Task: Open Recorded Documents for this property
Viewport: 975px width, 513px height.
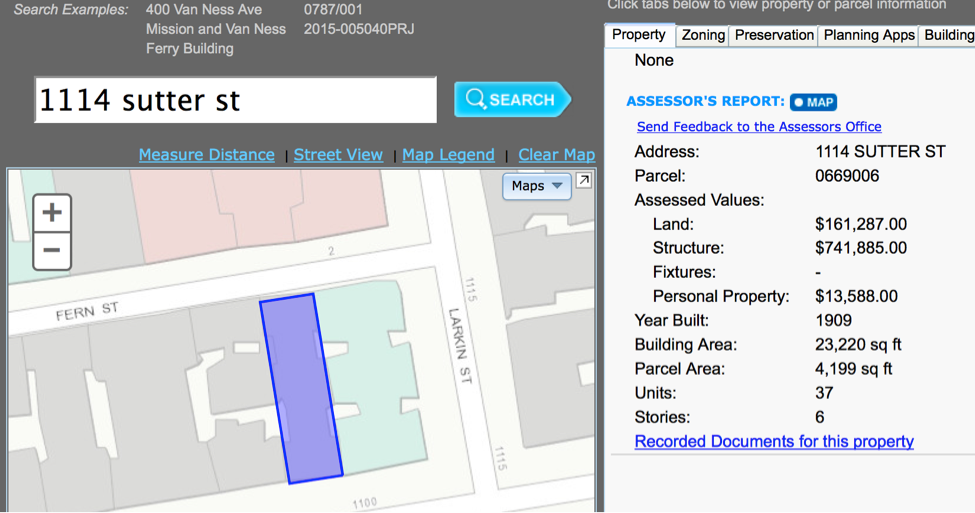Action: 774,441
